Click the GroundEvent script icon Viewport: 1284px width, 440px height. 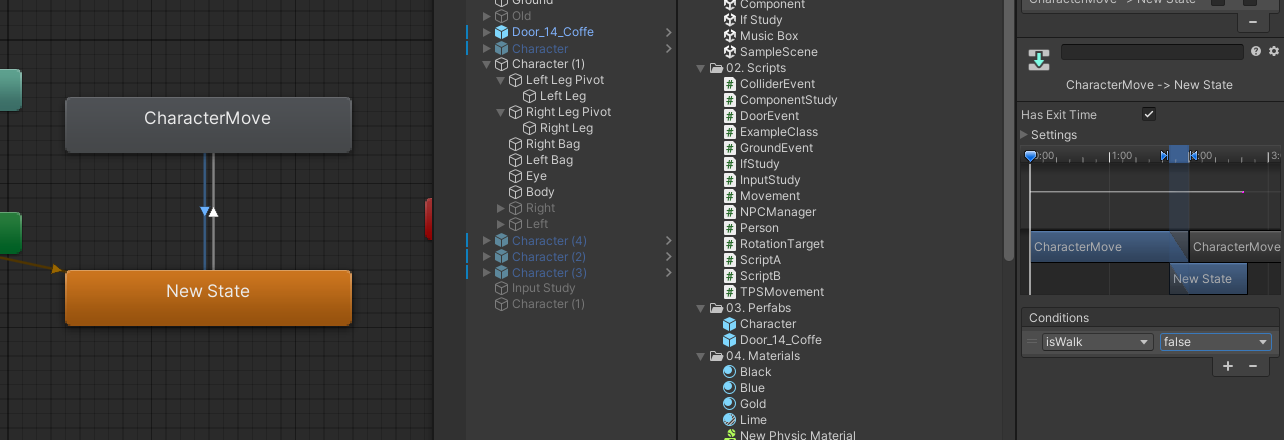click(730, 148)
